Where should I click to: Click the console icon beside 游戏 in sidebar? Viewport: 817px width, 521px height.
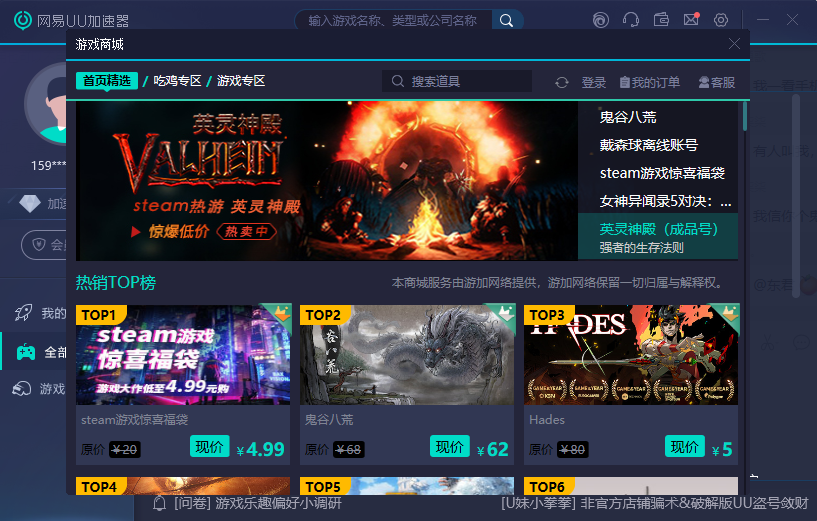click(21, 389)
